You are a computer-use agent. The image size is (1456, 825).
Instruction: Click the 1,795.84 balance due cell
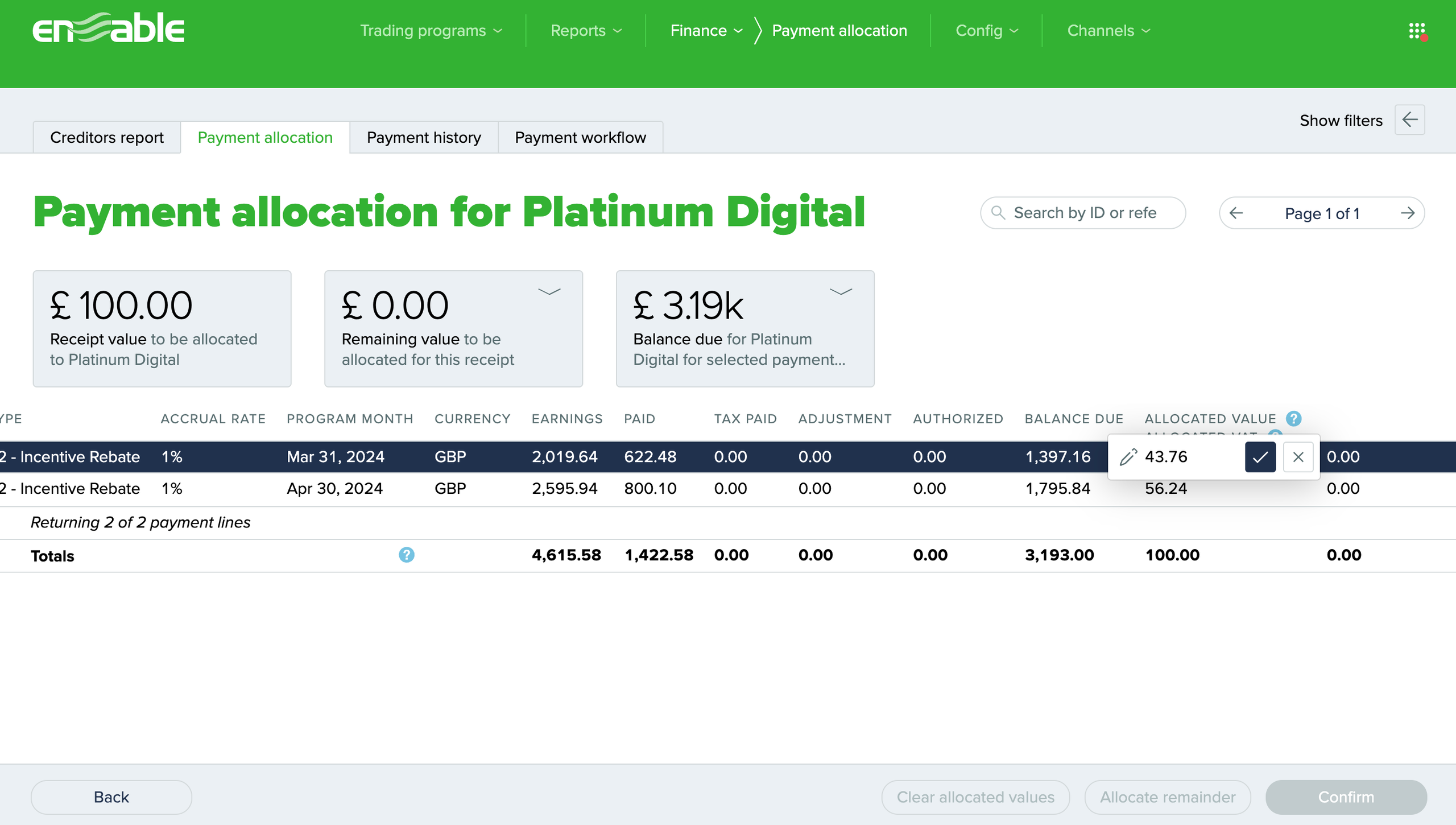point(1058,489)
